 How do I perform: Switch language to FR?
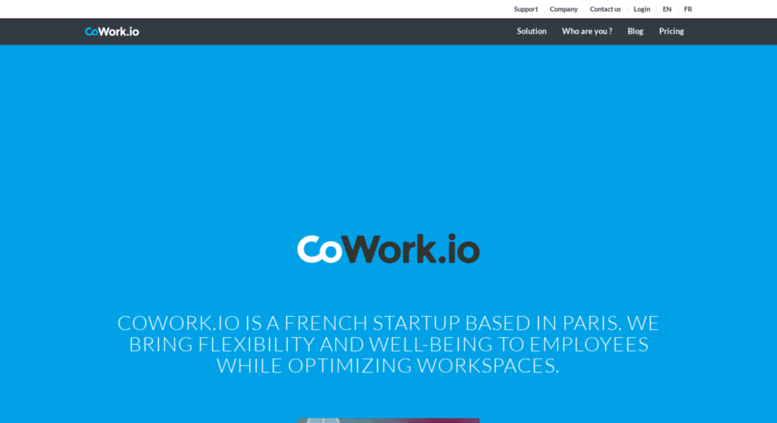click(x=688, y=9)
